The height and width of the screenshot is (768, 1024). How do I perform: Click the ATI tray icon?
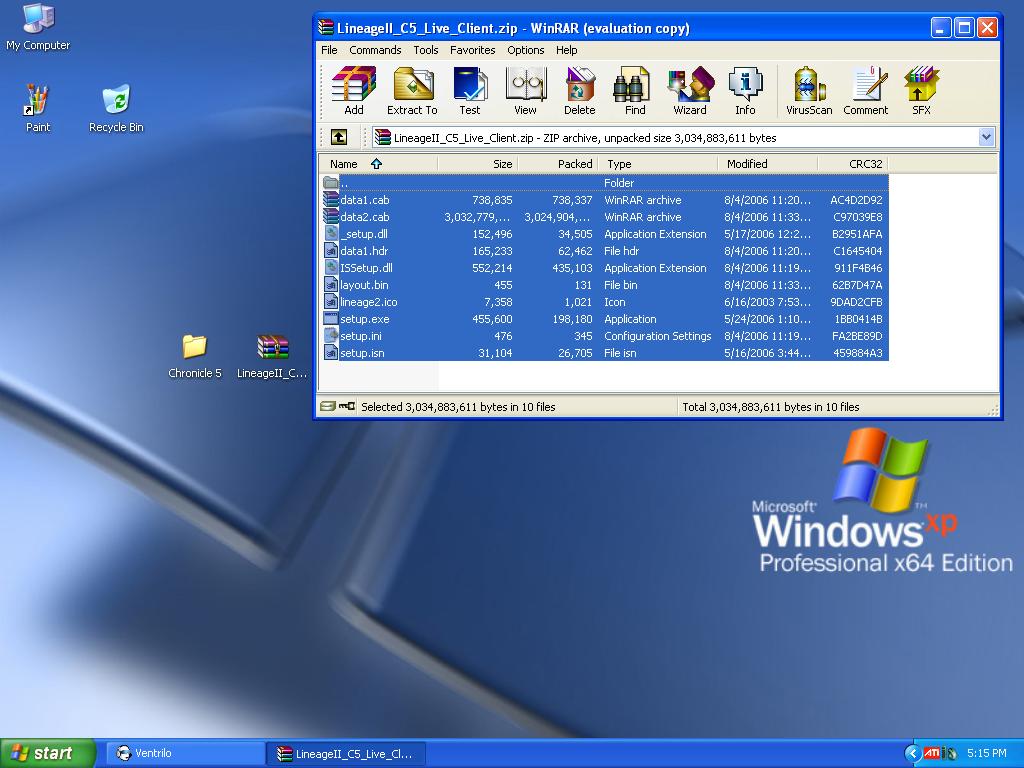(931, 753)
